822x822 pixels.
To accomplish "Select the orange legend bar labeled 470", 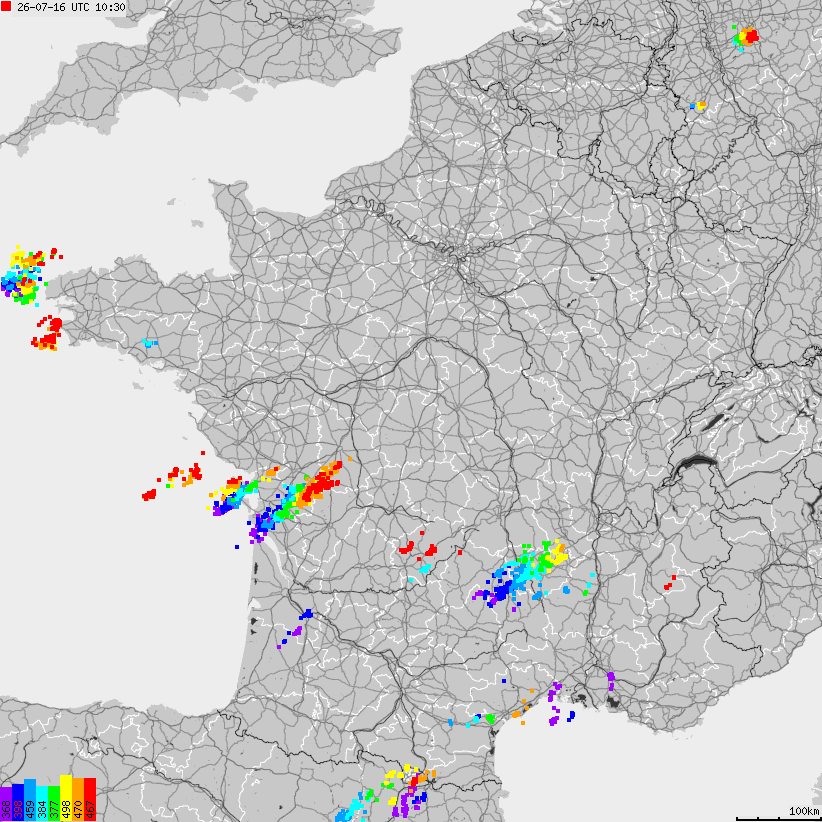I will 78,799.
